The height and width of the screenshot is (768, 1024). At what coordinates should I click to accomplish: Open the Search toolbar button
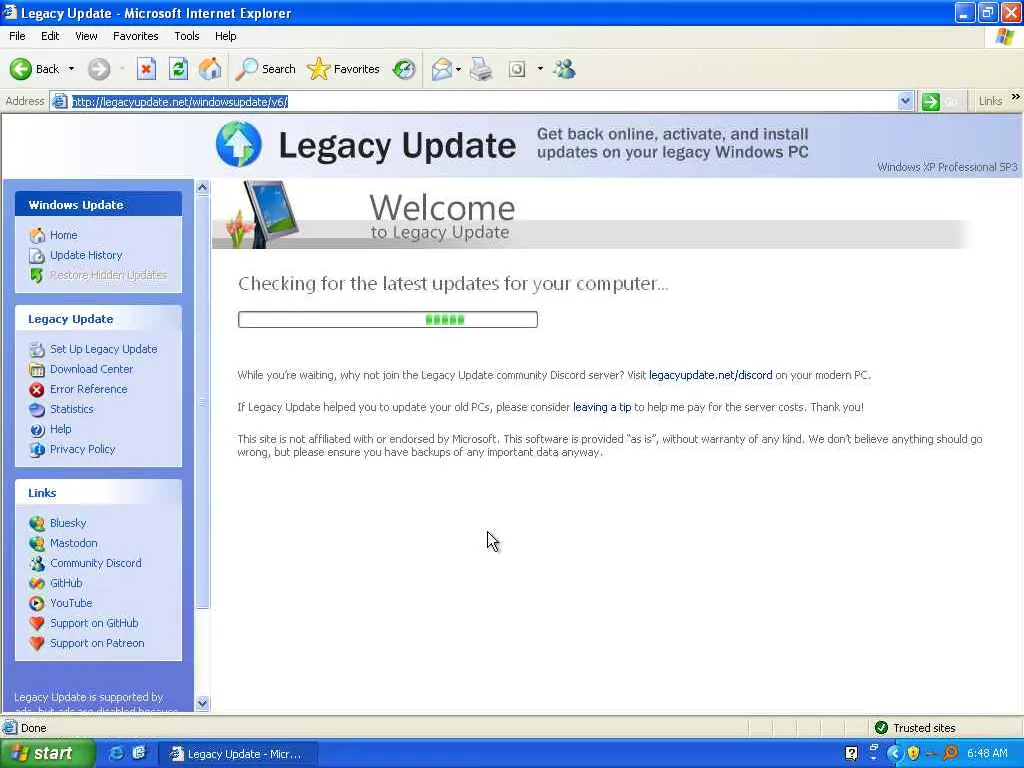pyautogui.click(x=265, y=69)
